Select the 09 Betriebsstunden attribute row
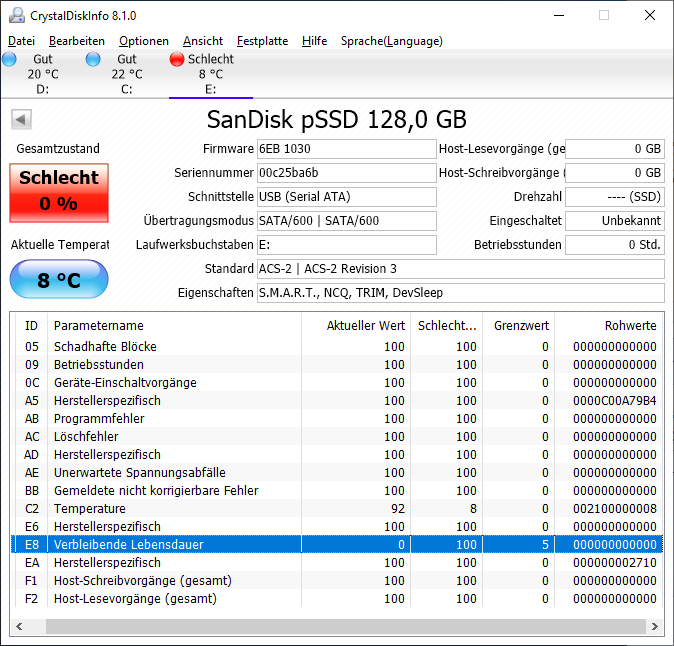 pos(337,364)
